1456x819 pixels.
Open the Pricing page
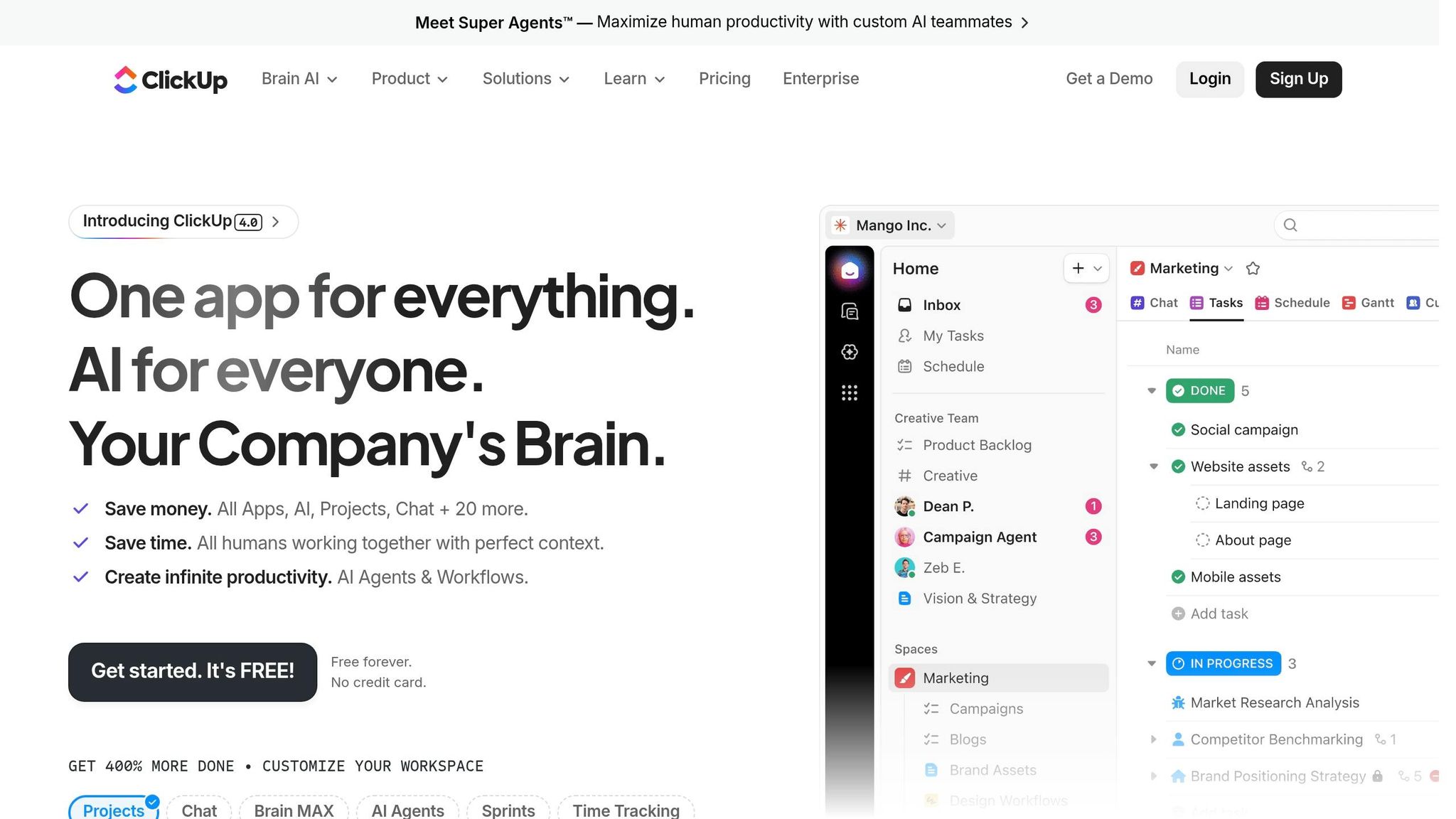724,79
